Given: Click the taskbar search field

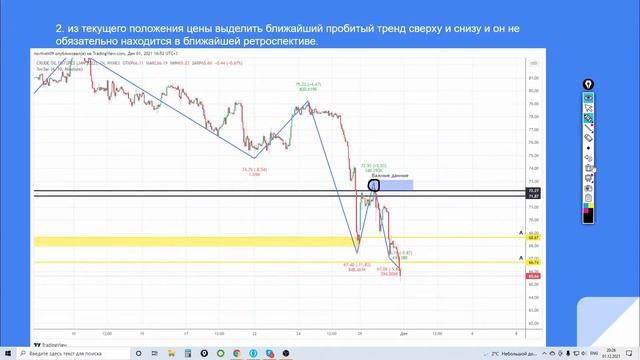Looking at the screenshot, I should tap(73, 353).
